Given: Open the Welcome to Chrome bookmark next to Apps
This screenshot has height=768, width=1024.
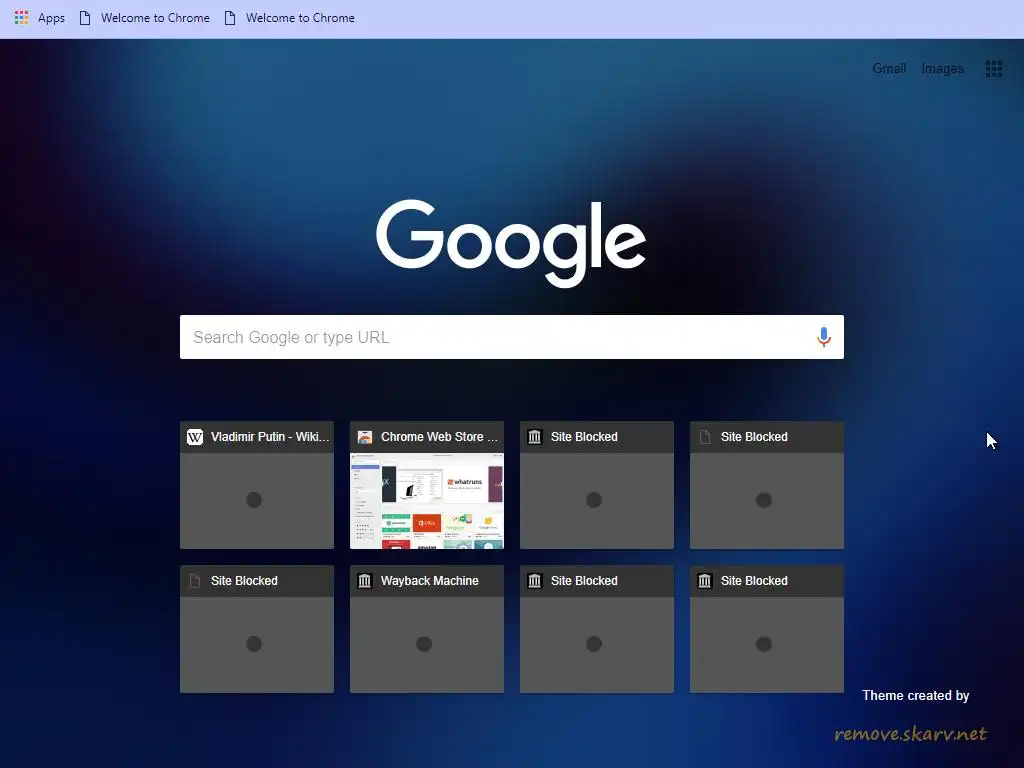Looking at the screenshot, I should [x=155, y=18].
